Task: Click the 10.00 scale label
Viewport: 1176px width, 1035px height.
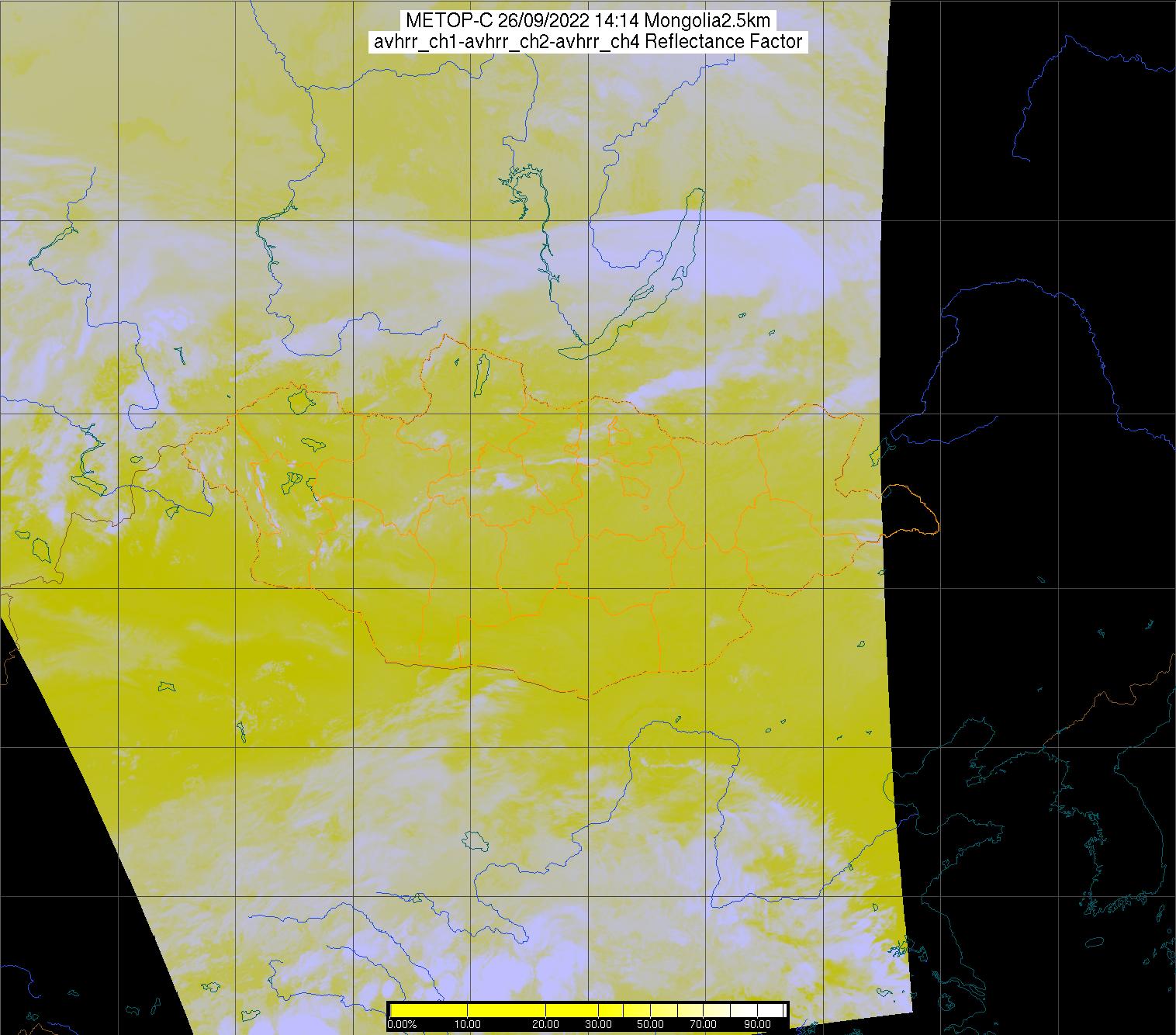Action: (468, 1024)
